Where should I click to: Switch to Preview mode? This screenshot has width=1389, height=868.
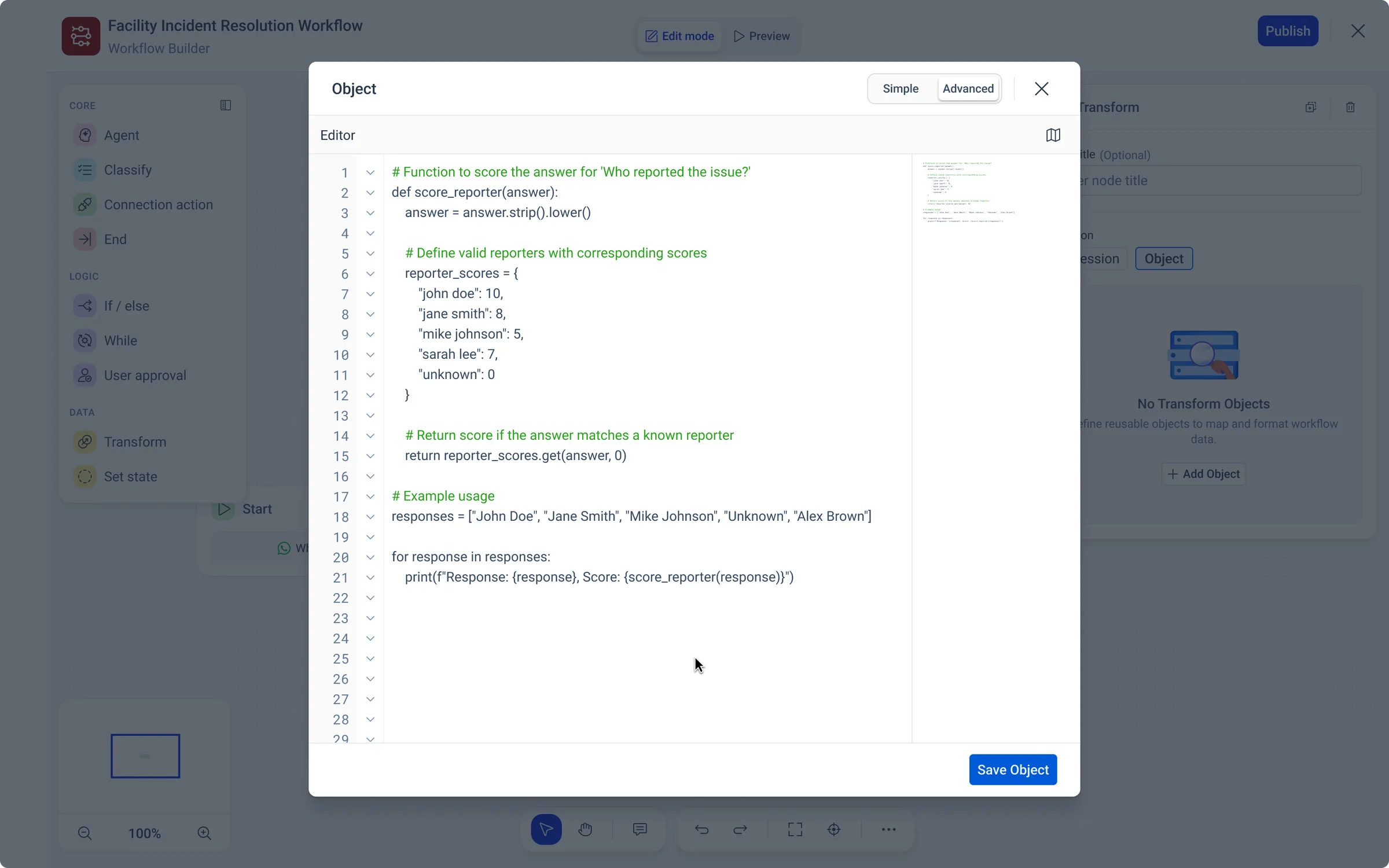pyautogui.click(x=762, y=36)
